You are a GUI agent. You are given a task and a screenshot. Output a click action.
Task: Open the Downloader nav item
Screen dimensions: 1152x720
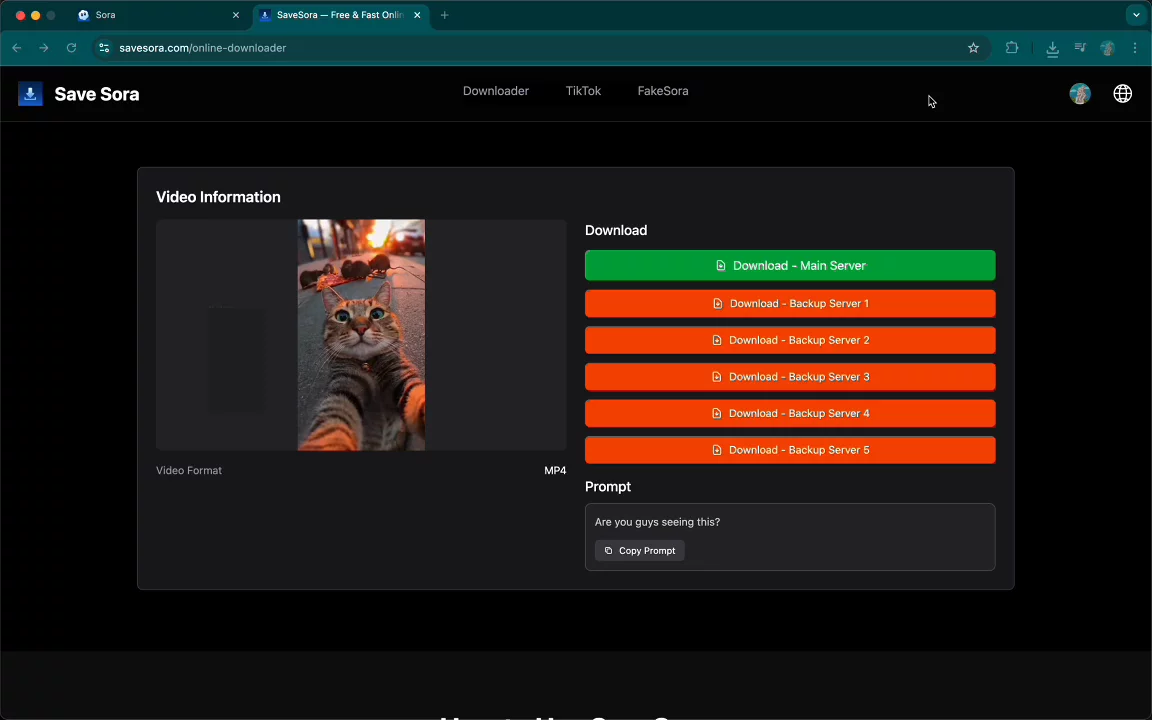pos(495,91)
